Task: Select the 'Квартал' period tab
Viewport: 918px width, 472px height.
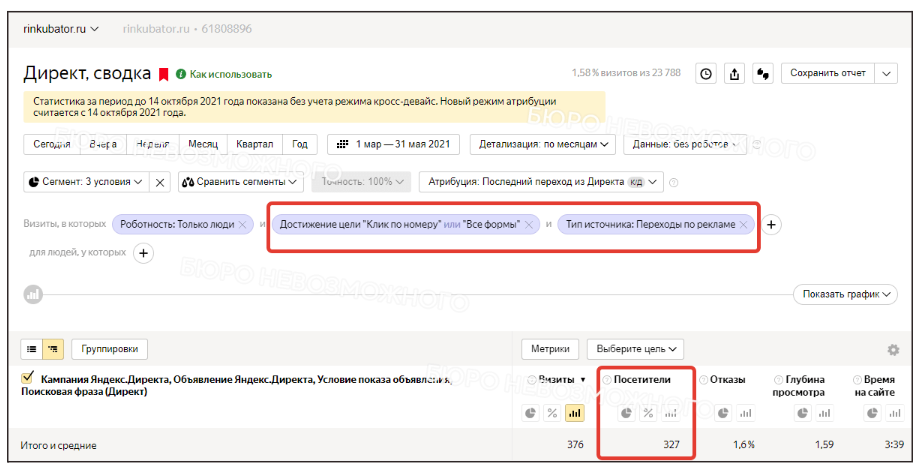Action: pos(254,144)
